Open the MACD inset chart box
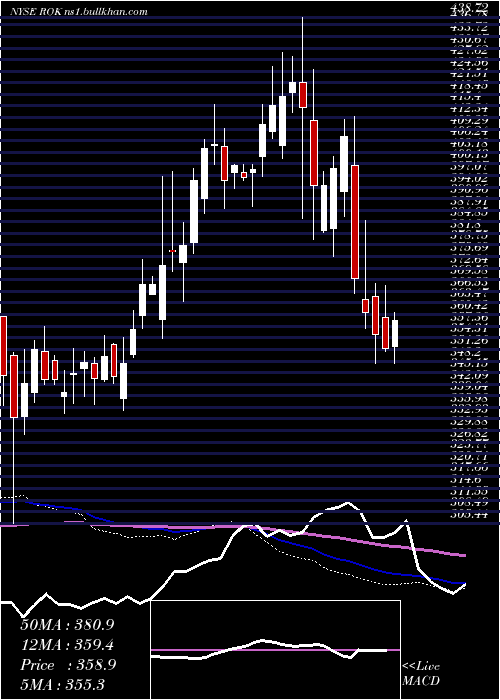Screen dimensions: 500x700 [x=275, y=650]
